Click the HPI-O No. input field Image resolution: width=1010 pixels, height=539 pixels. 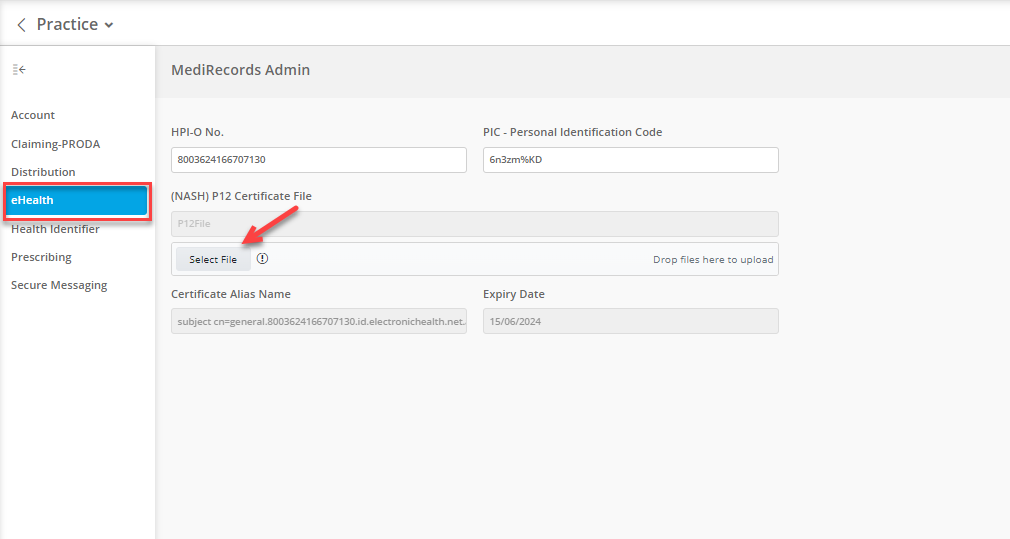click(x=319, y=160)
